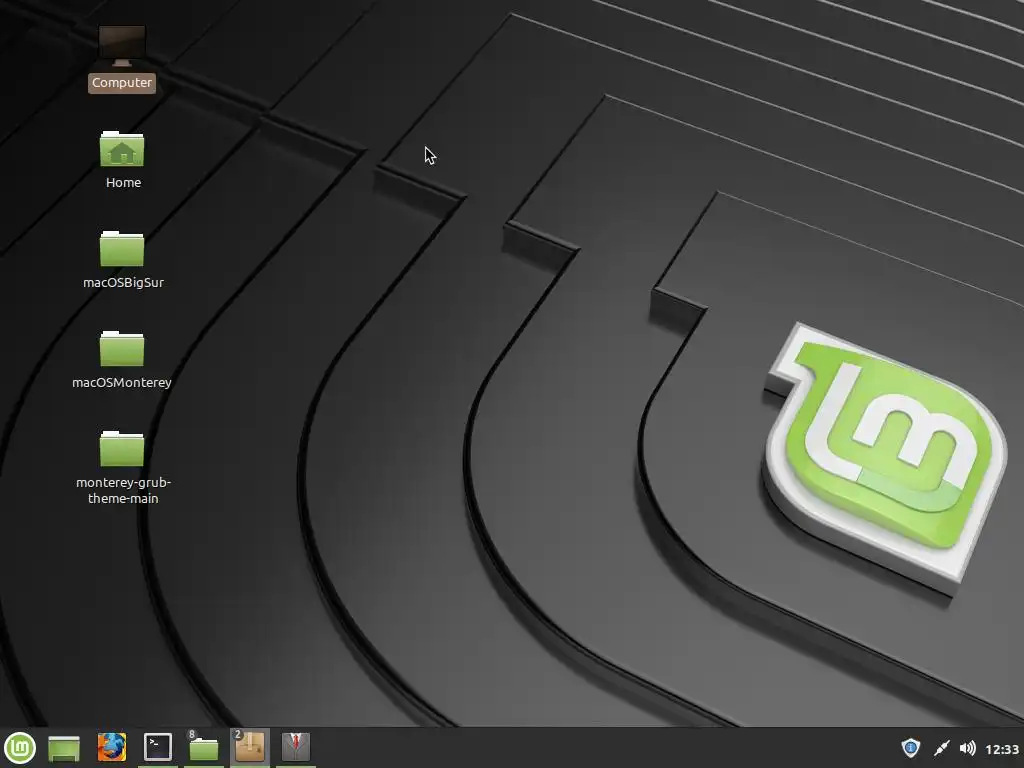
Task: Open the suit-and-tie application in the taskbar
Action: pyautogui.click(x=296, y=746)
